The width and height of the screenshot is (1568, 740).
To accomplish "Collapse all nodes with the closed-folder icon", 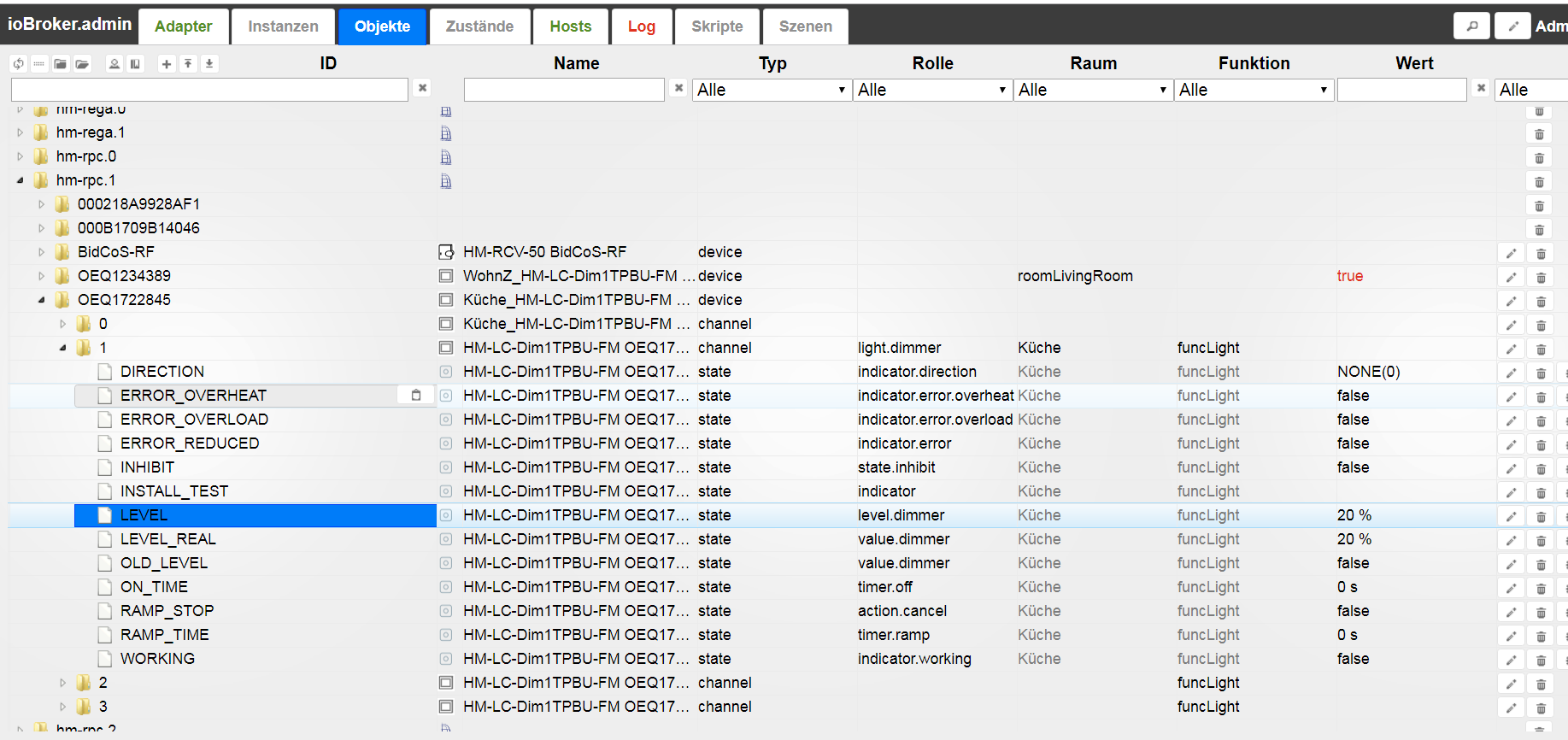I will pos(61,64).
